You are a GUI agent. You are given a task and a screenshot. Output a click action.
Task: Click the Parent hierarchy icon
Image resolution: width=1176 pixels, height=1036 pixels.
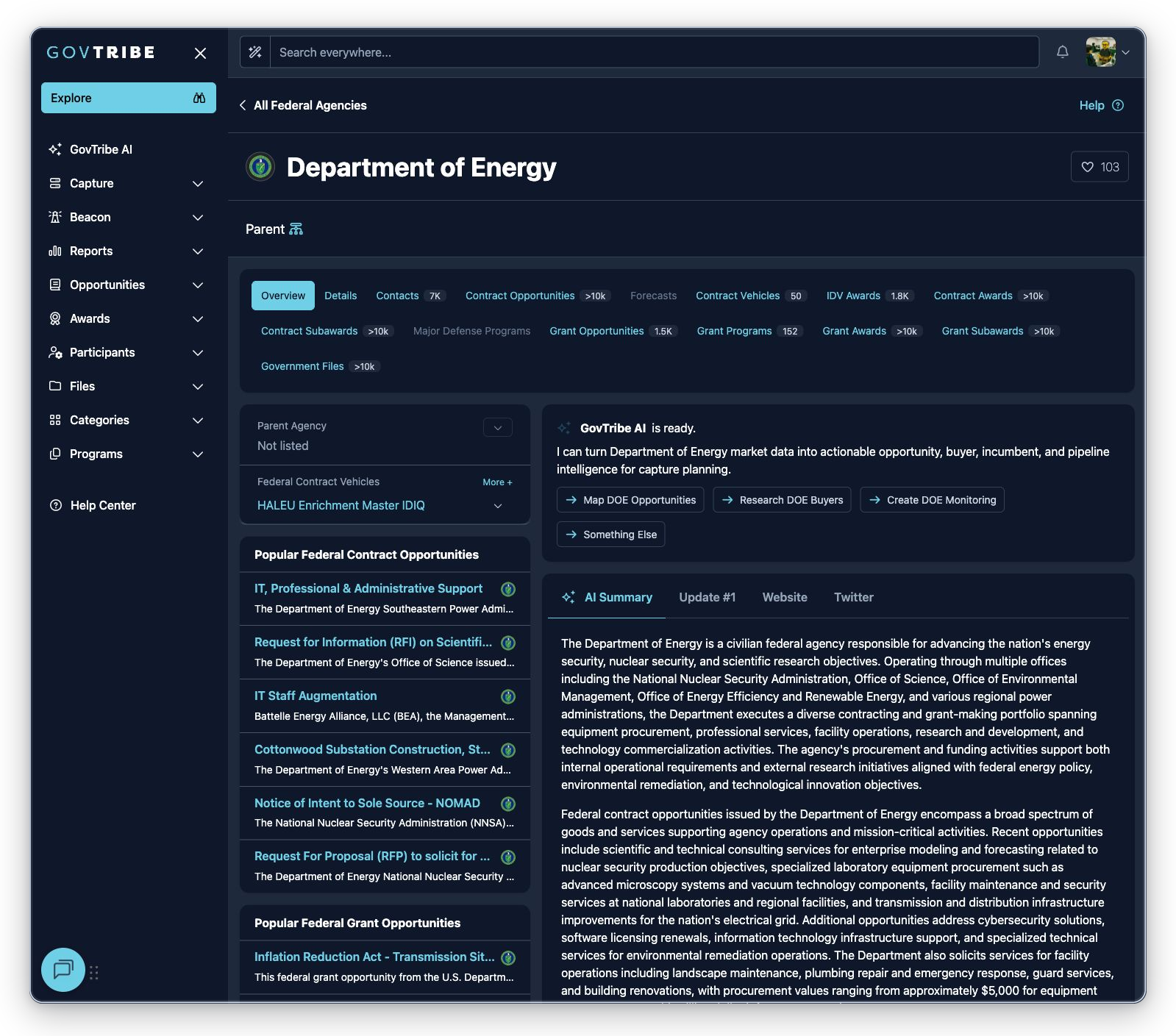(x=296, y=229)
